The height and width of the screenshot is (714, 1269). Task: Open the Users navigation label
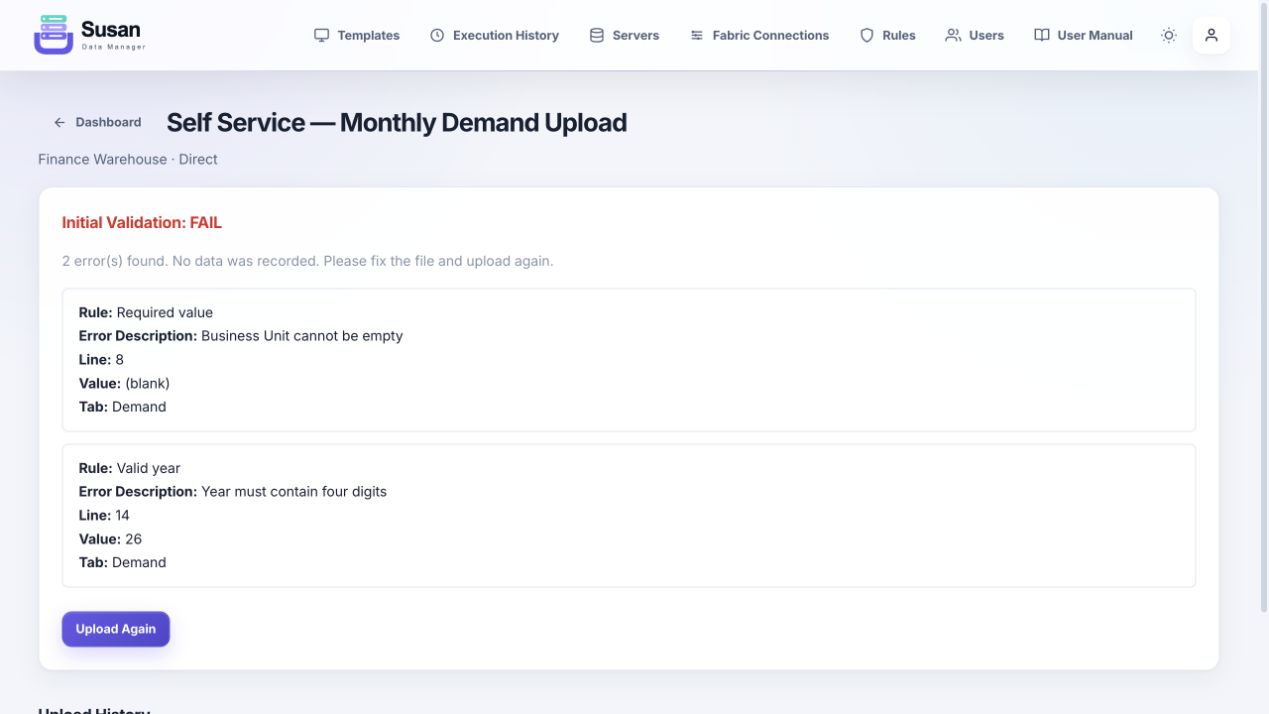pos(986,35)
